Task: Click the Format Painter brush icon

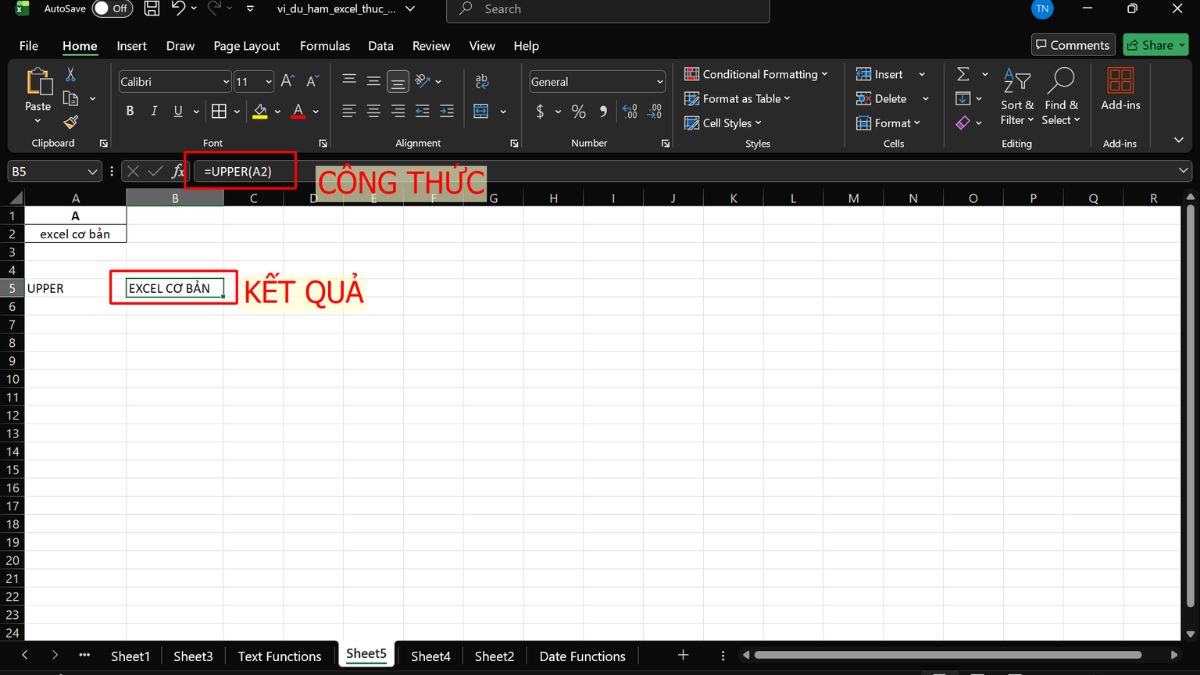Action: point(70,122)
